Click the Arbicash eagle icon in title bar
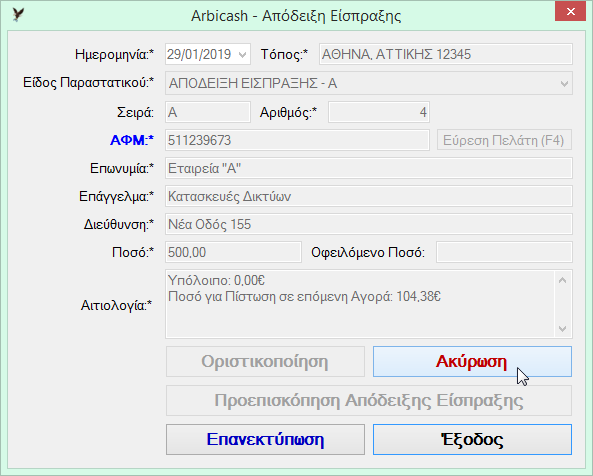This screenshot has width=593, height=476. (18, 15)
